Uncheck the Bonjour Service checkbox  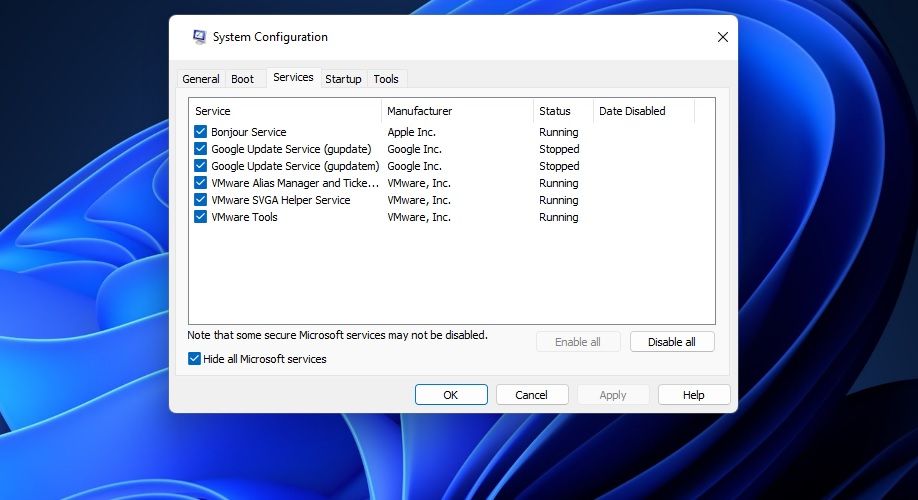pos(200,132)
